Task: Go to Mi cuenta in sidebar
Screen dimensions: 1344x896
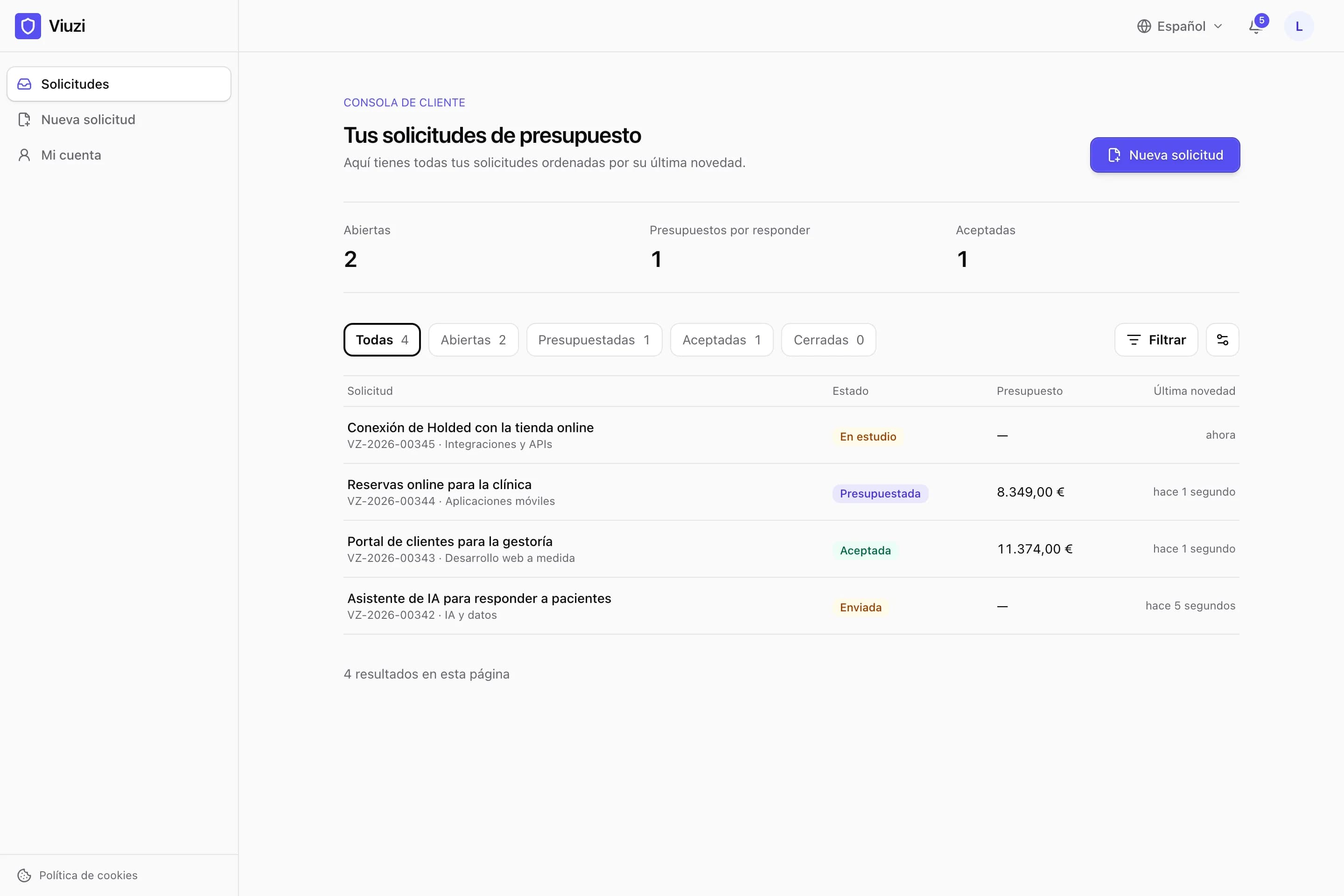Action: click(119, 155)
